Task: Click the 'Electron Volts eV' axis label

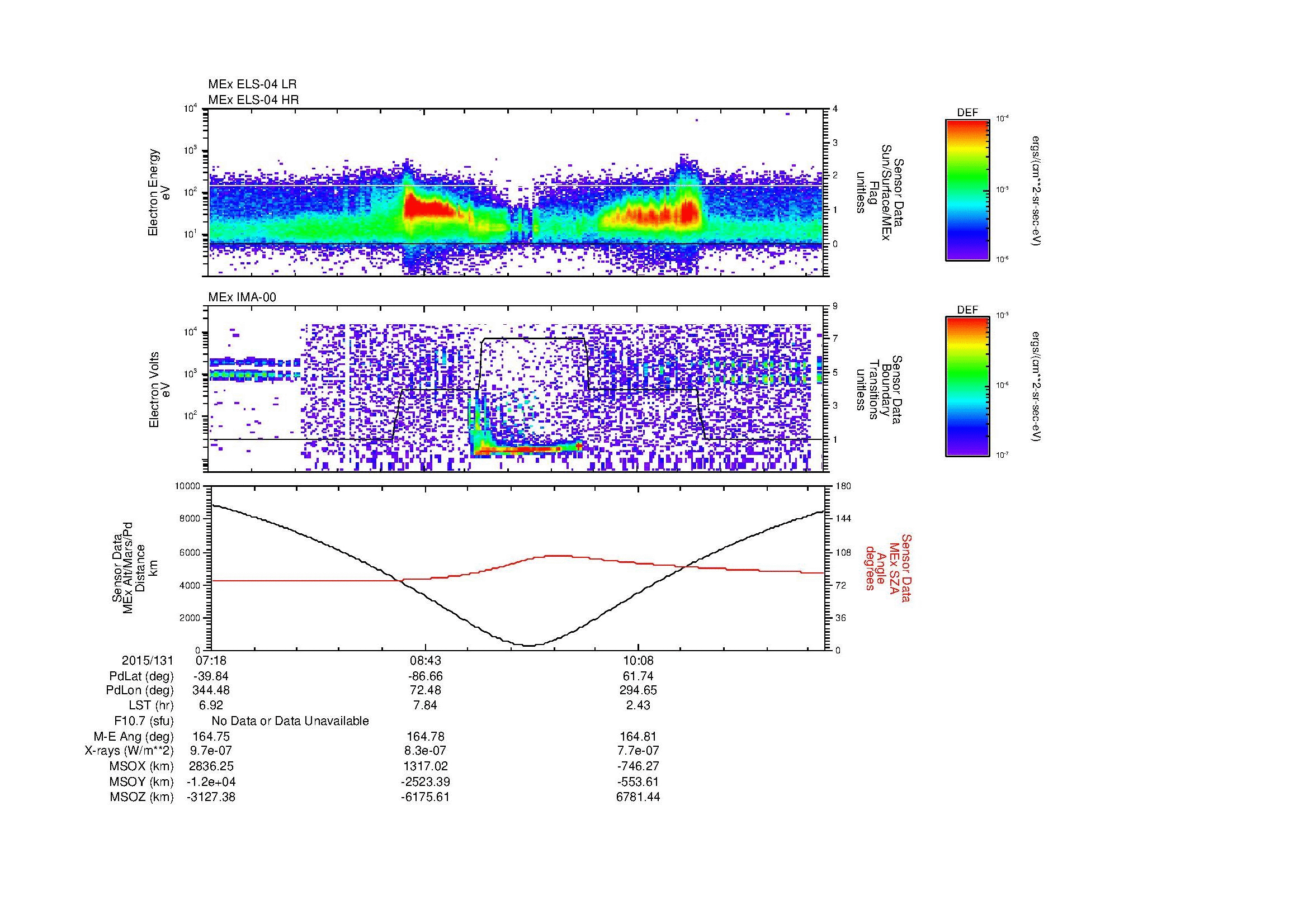Action: (x=159, y=390)
